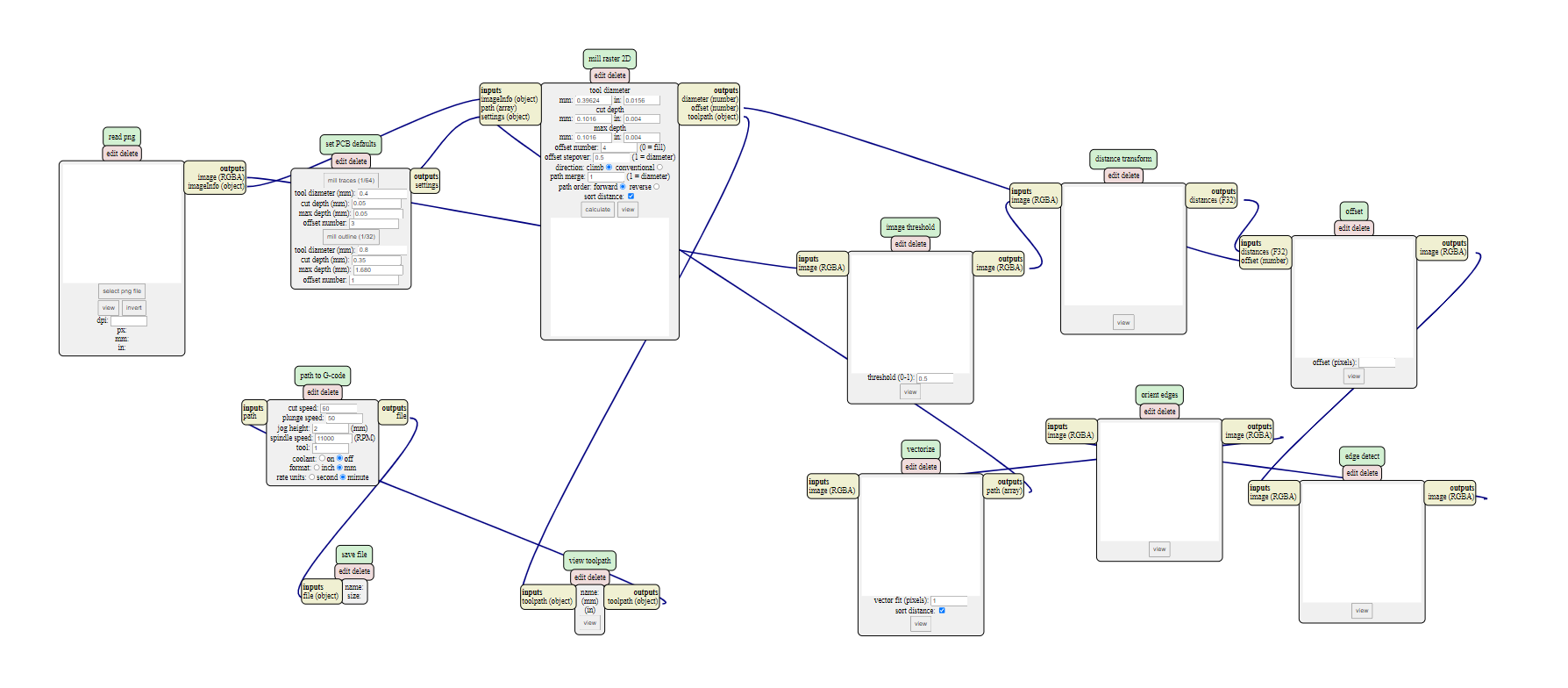The width and height of the screenshot is (1568, 688).
Task: Click distances (F32) output port
Action: [1212, 200]
